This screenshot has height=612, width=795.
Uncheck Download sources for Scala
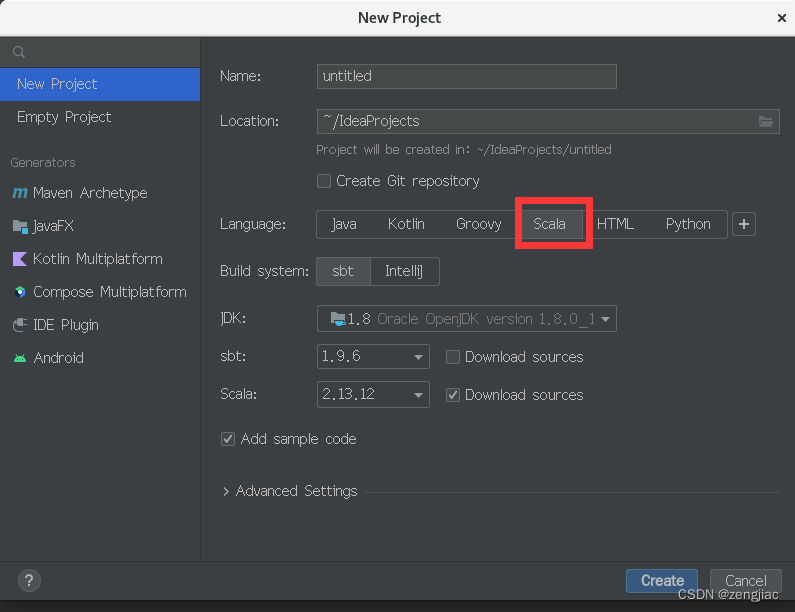point(453,395)
